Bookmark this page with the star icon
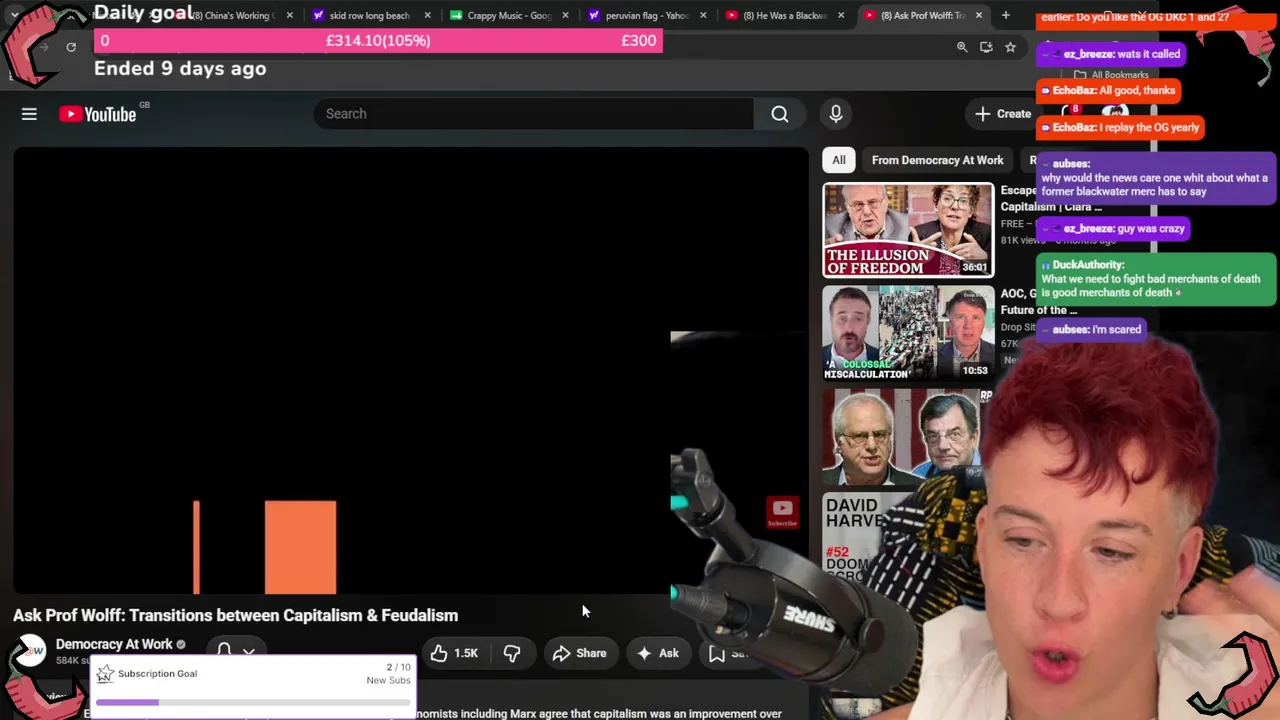This screenshot has height=720, width=1280. pos(1010,47)
